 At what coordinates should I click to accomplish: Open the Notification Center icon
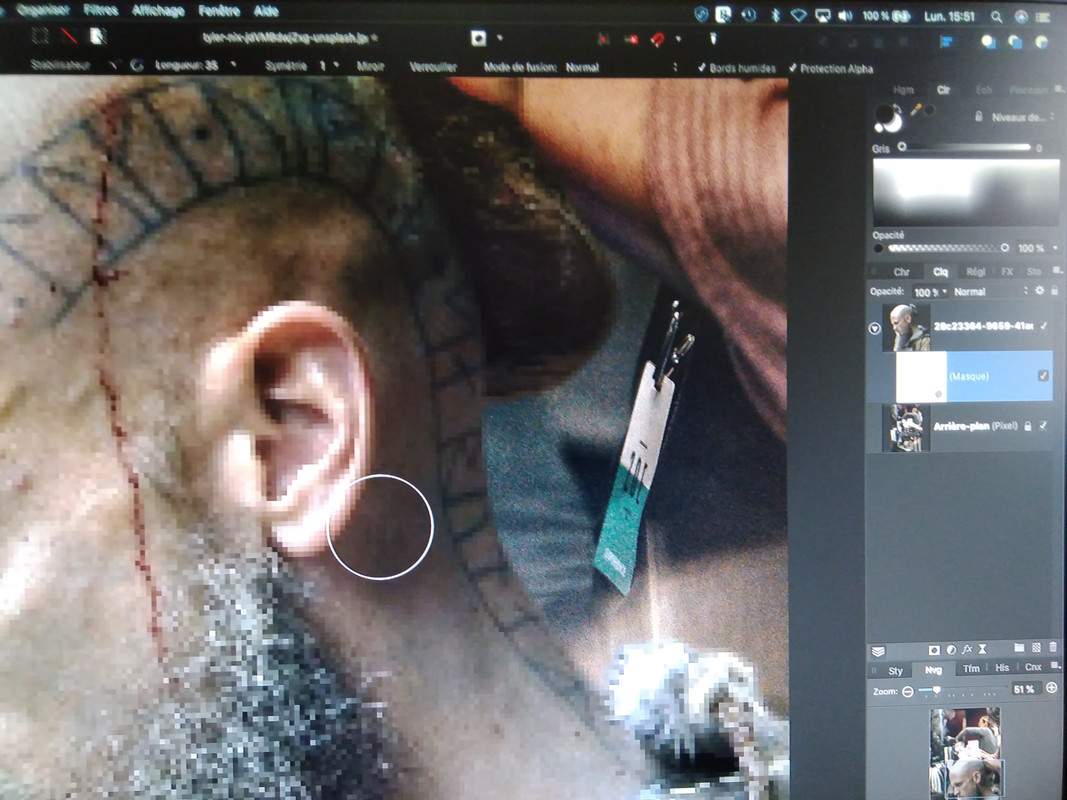coord(1043,17)
